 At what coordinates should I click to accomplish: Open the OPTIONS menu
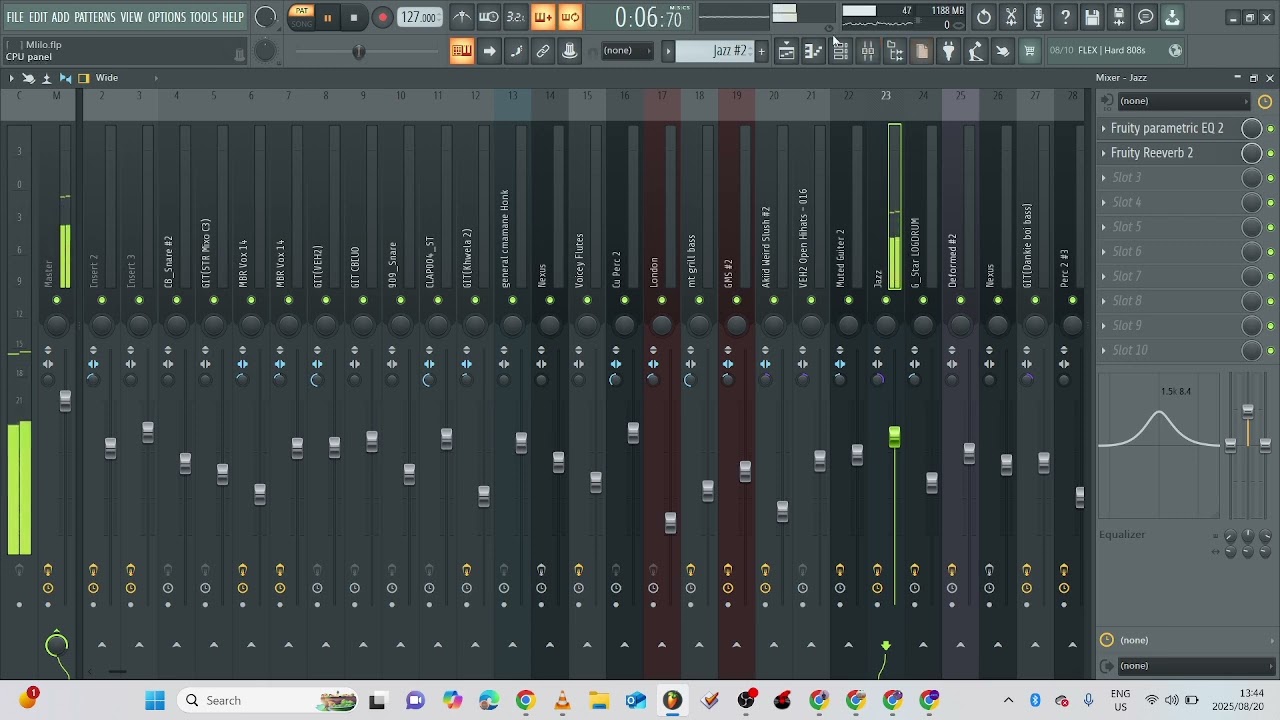pyautogui.click(x=166, y=17)
